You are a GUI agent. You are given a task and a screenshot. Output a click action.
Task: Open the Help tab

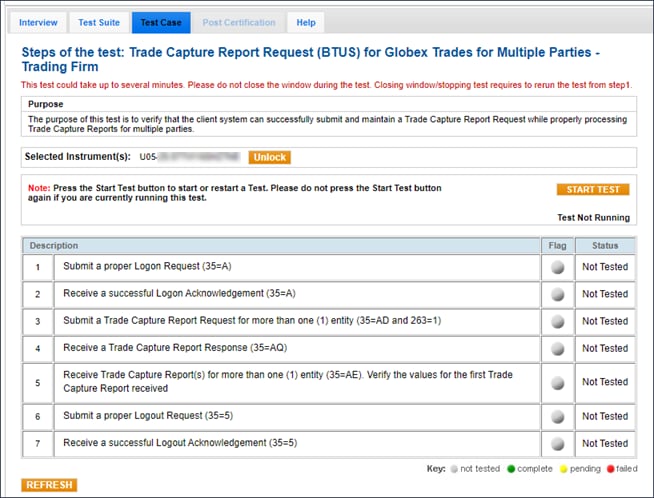pos(306,22)
